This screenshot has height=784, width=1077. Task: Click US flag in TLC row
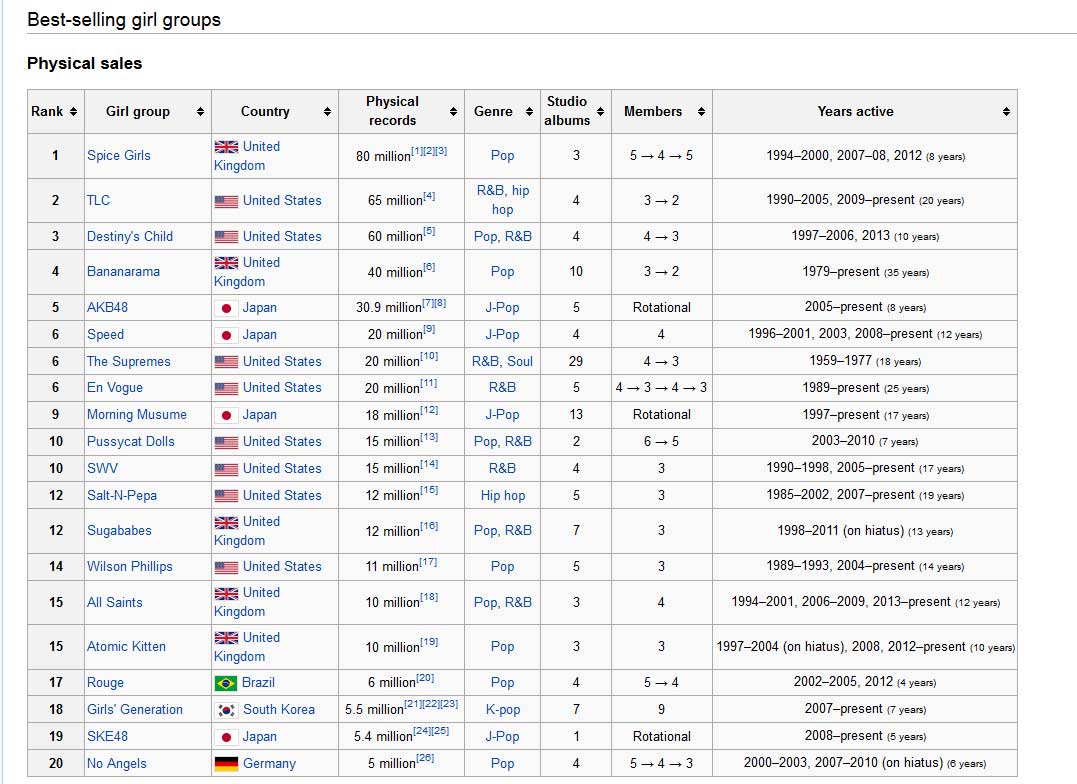point(227,201)
